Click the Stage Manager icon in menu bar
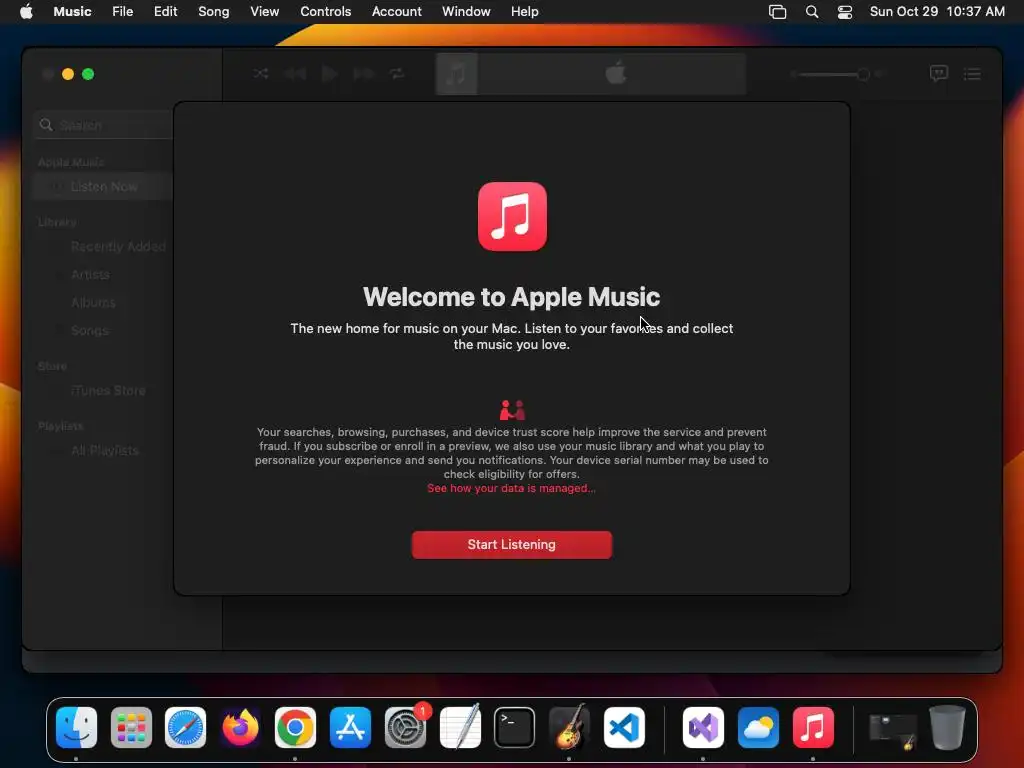This screenshot has width=1024, height=768. coord(777,12)
